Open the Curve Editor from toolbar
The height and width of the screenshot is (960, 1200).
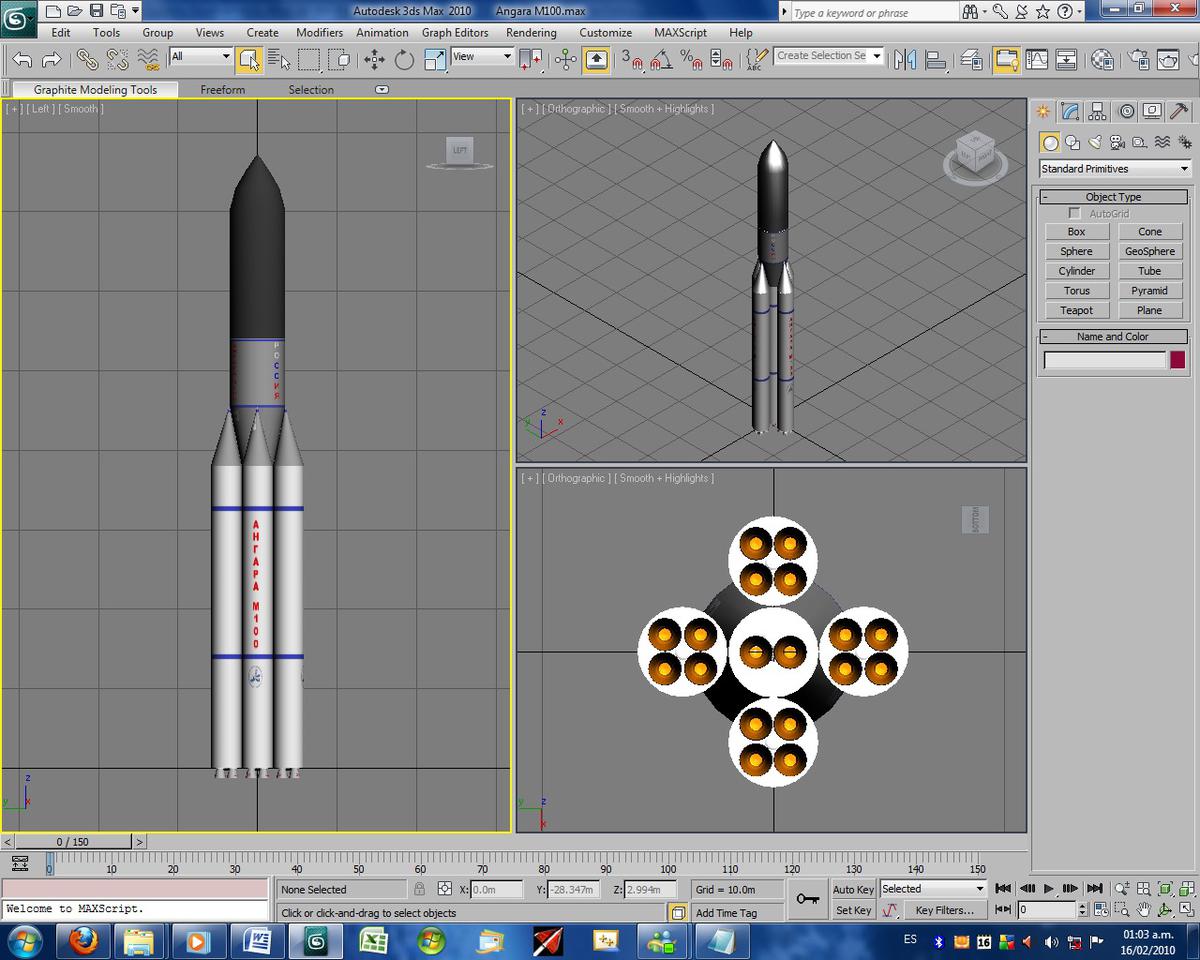(1037, 60)
